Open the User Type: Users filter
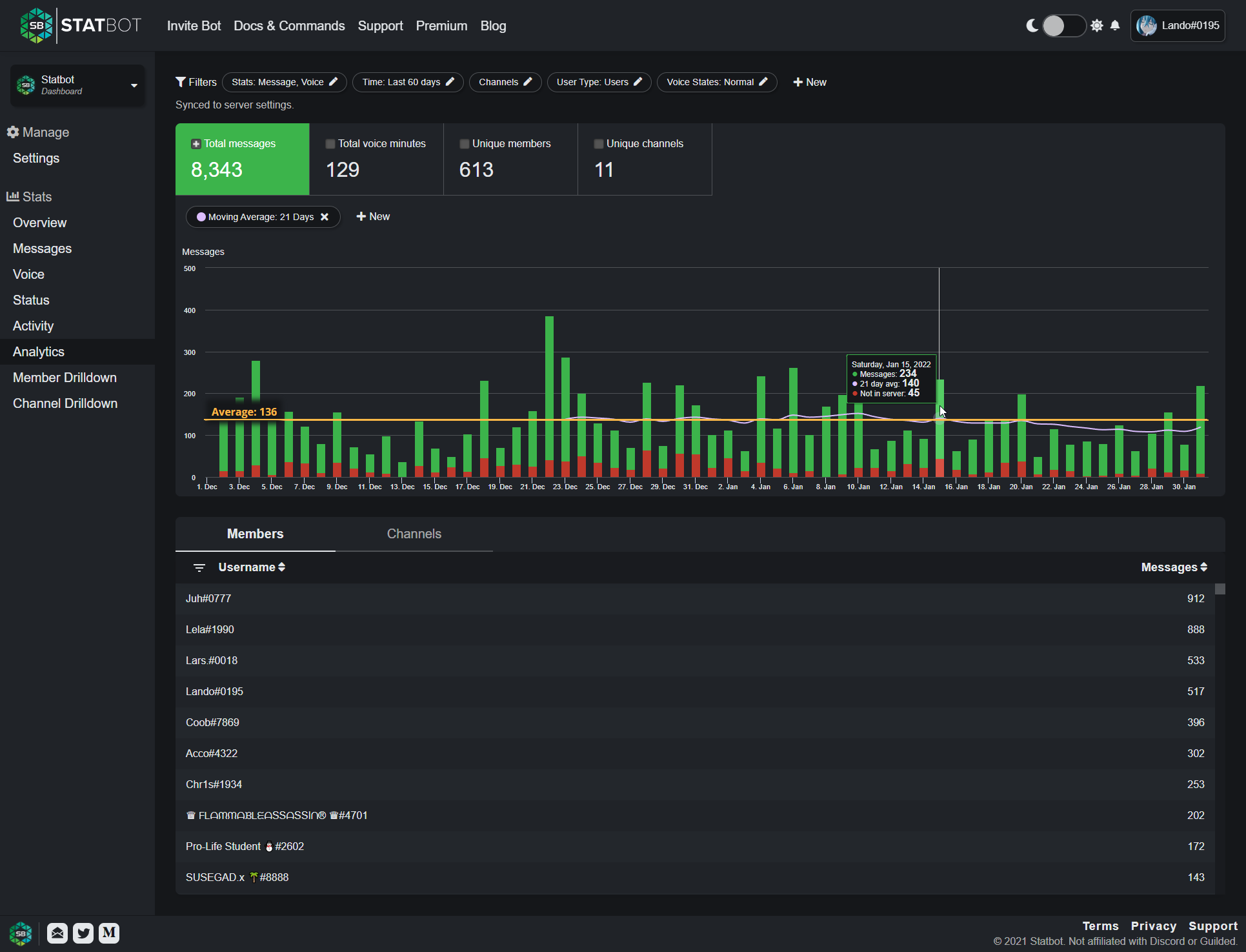This screenshot has height=952, width=1246. coord(599,82)
